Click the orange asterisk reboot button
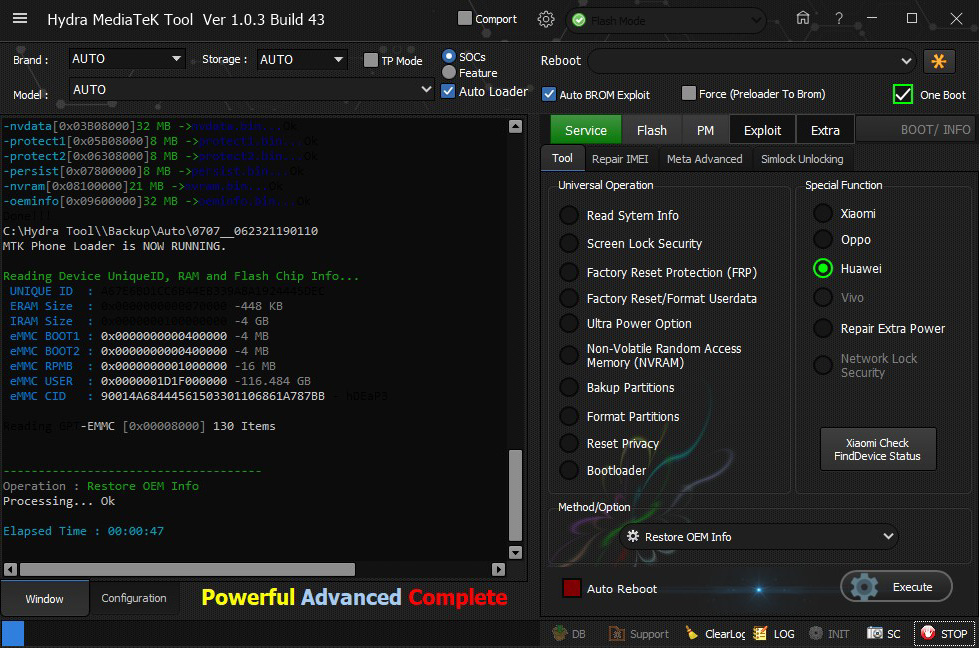The image size is (979, 648). point(938,61)
